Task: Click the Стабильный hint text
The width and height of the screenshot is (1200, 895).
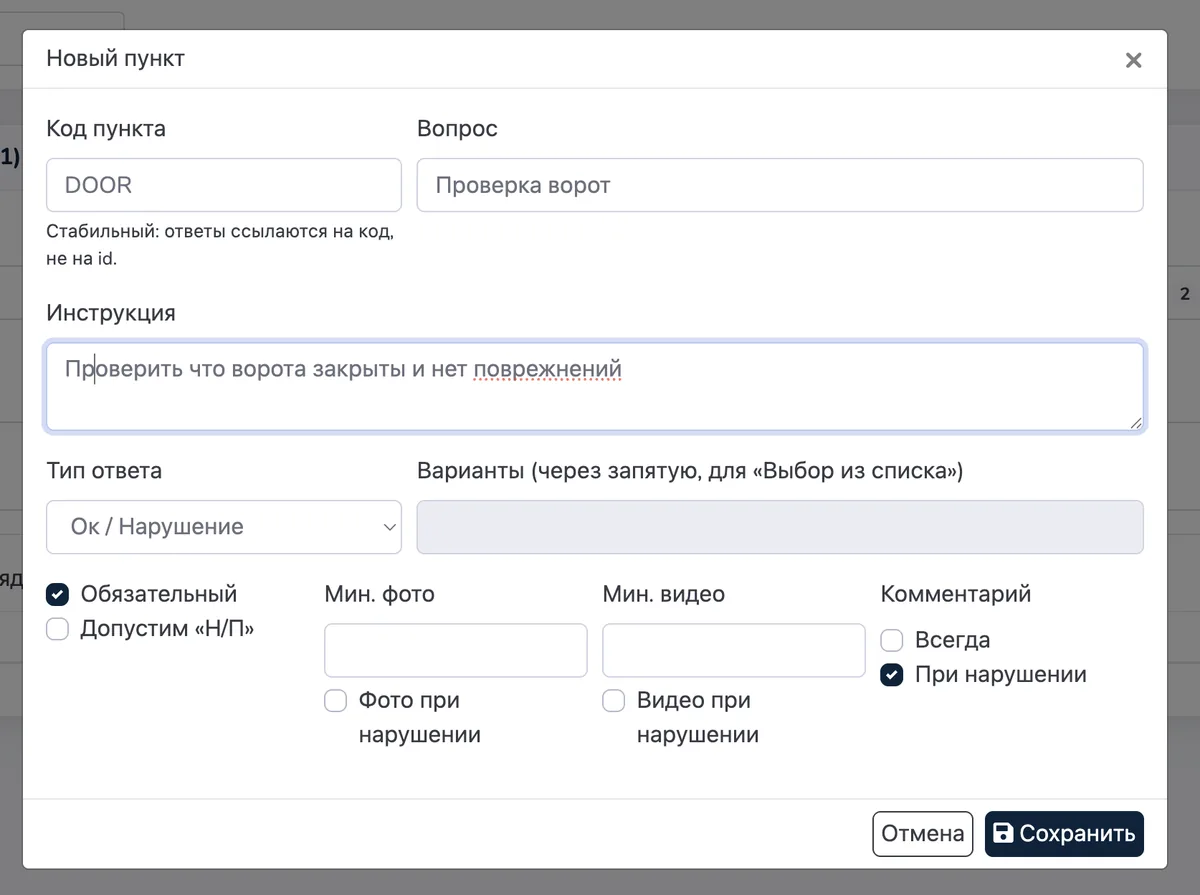Action: (220, 245)
